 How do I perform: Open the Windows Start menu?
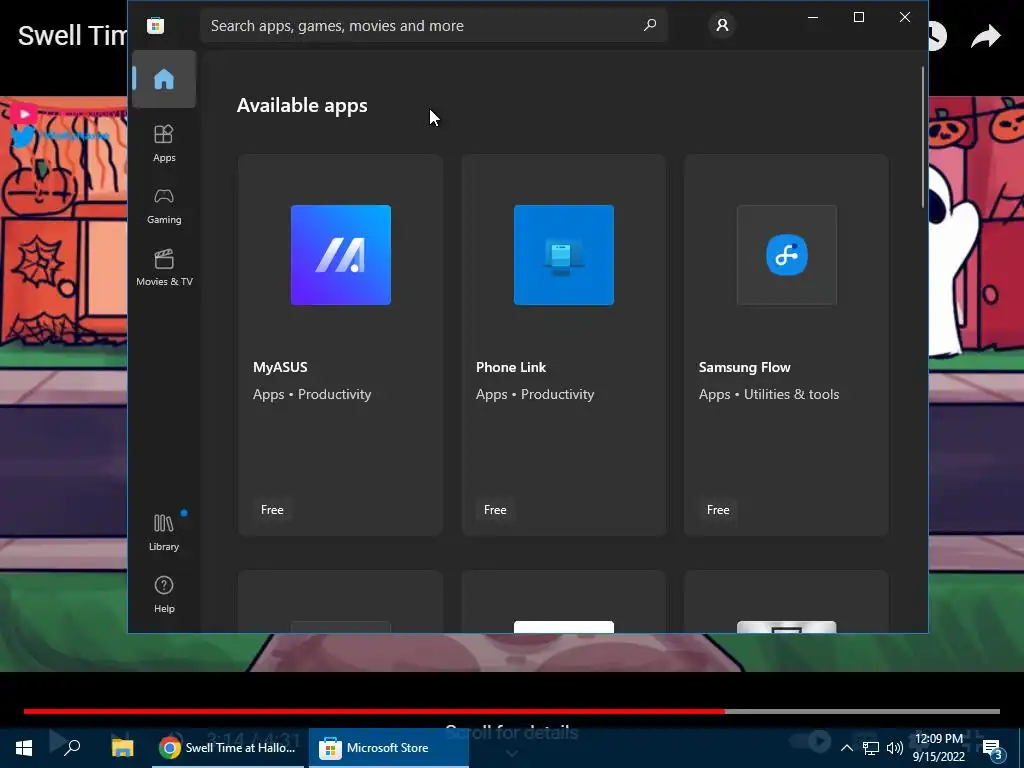(x=24, y=748)
